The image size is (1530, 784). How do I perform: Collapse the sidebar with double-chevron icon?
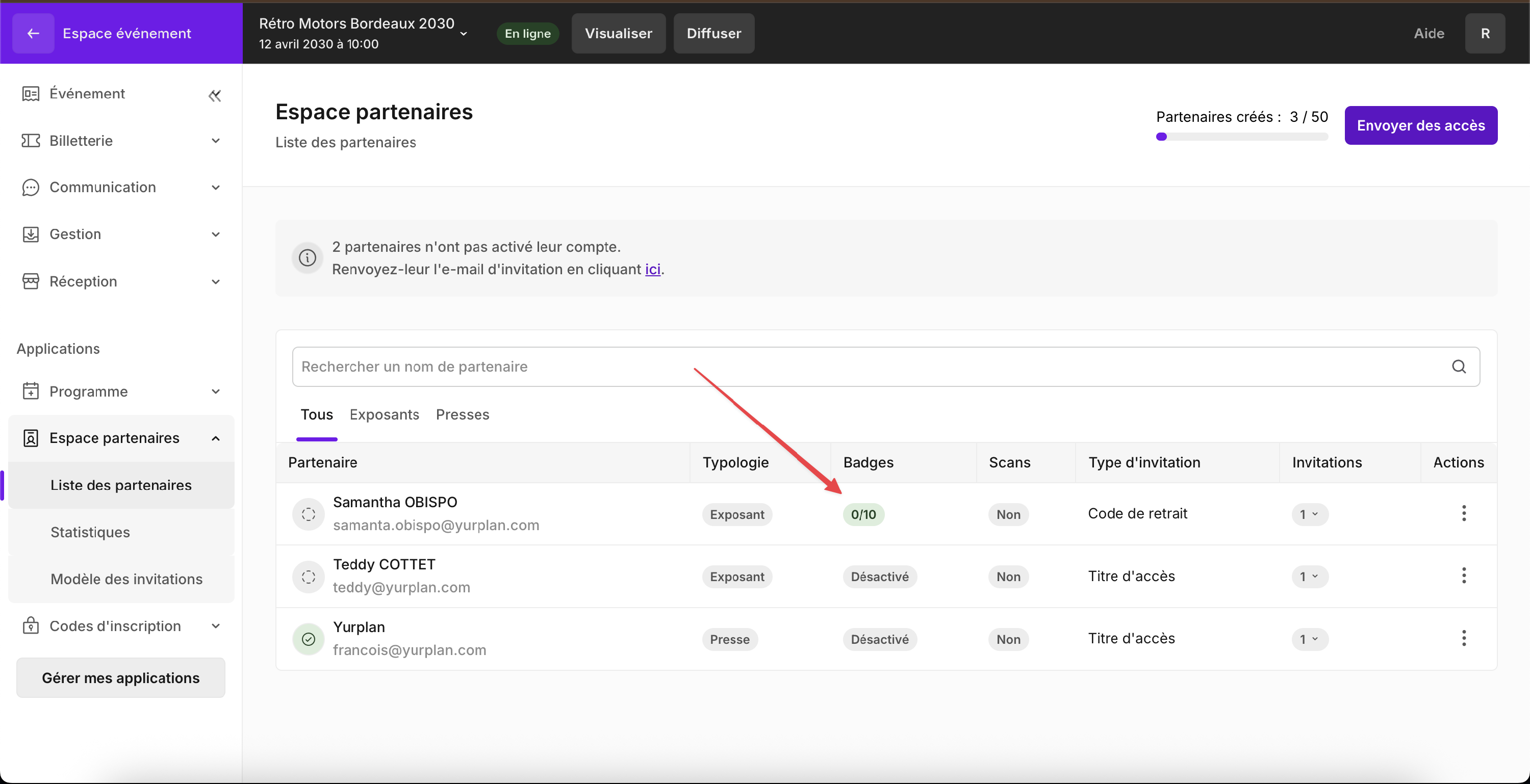coord(214,95)
